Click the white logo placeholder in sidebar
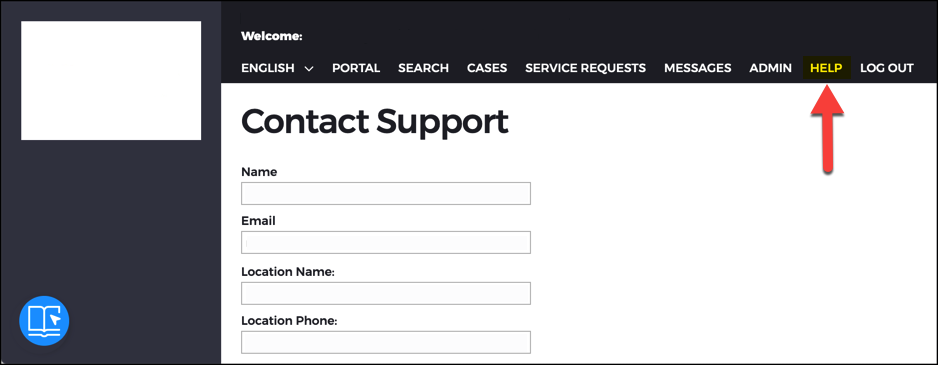 (111, 81)
